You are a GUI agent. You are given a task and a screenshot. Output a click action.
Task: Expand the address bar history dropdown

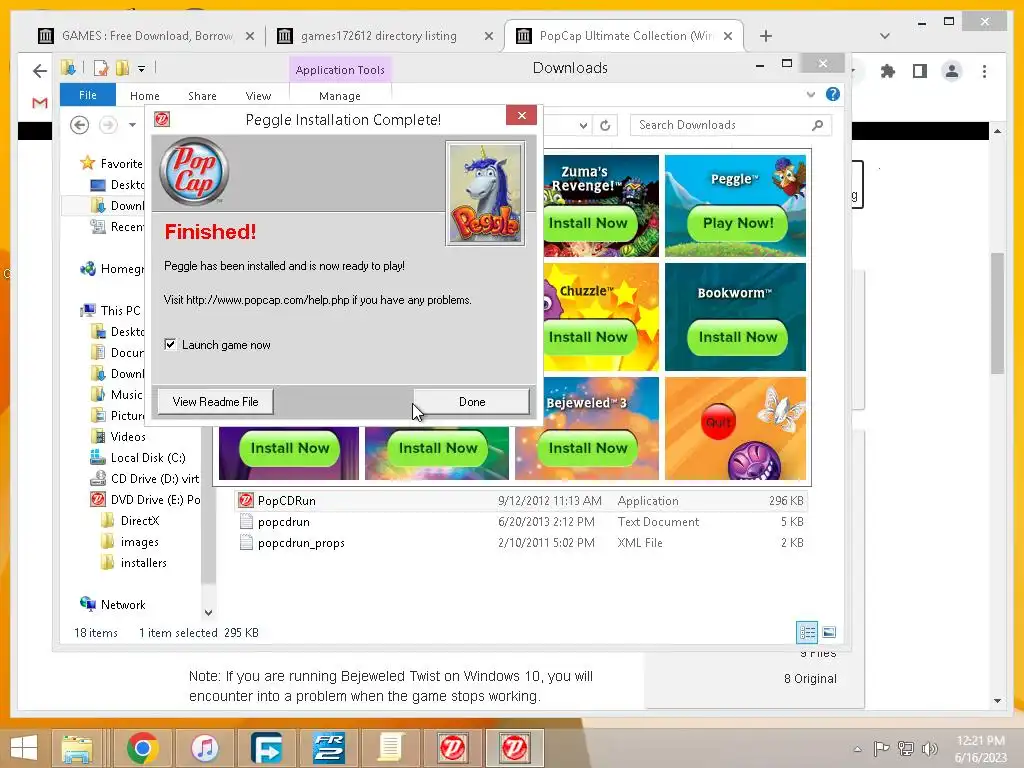point(583,125)
